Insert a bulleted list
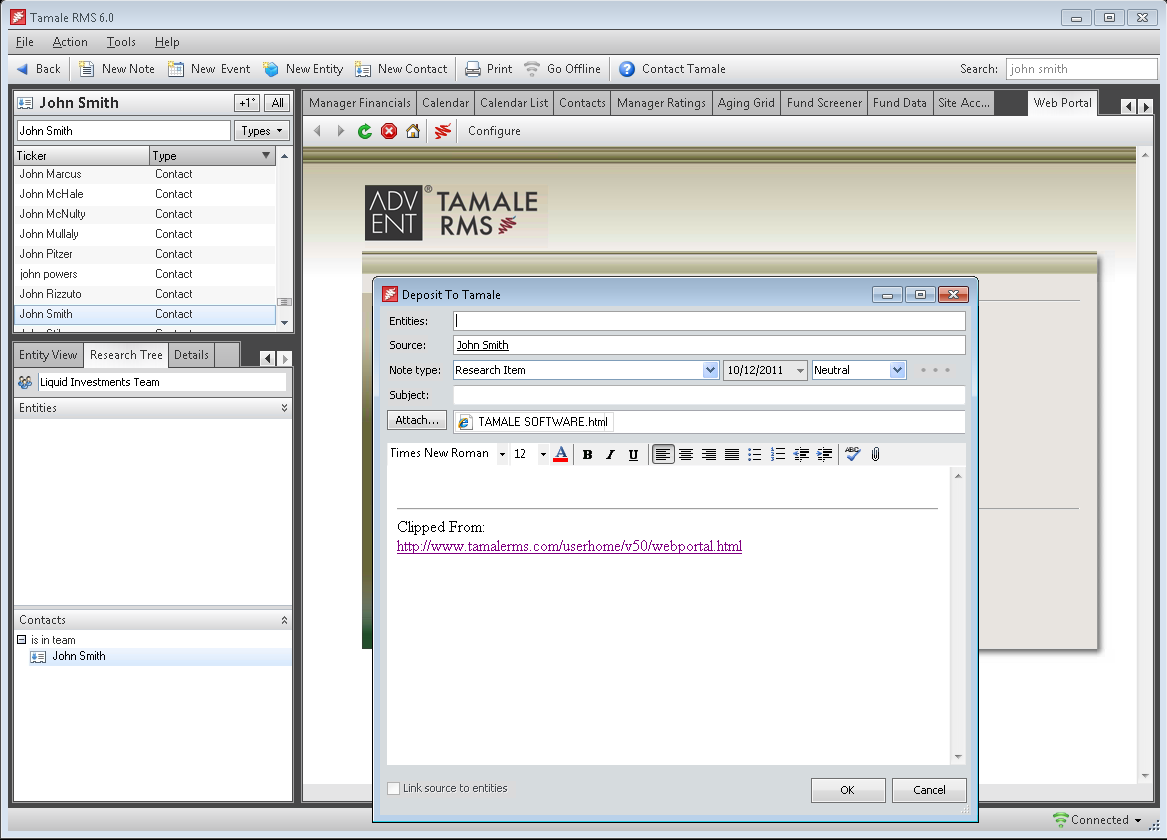1167x840 pixels. pos(755,455)
